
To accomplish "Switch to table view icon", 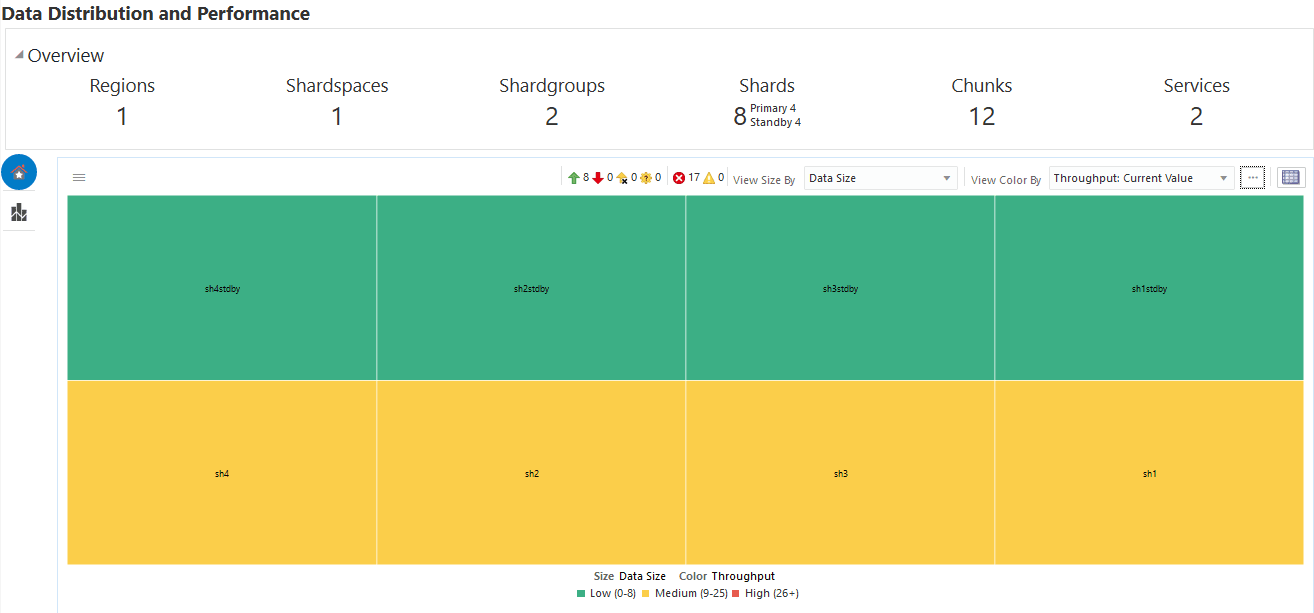I will pyautogui.click(x=1291, y=177).
